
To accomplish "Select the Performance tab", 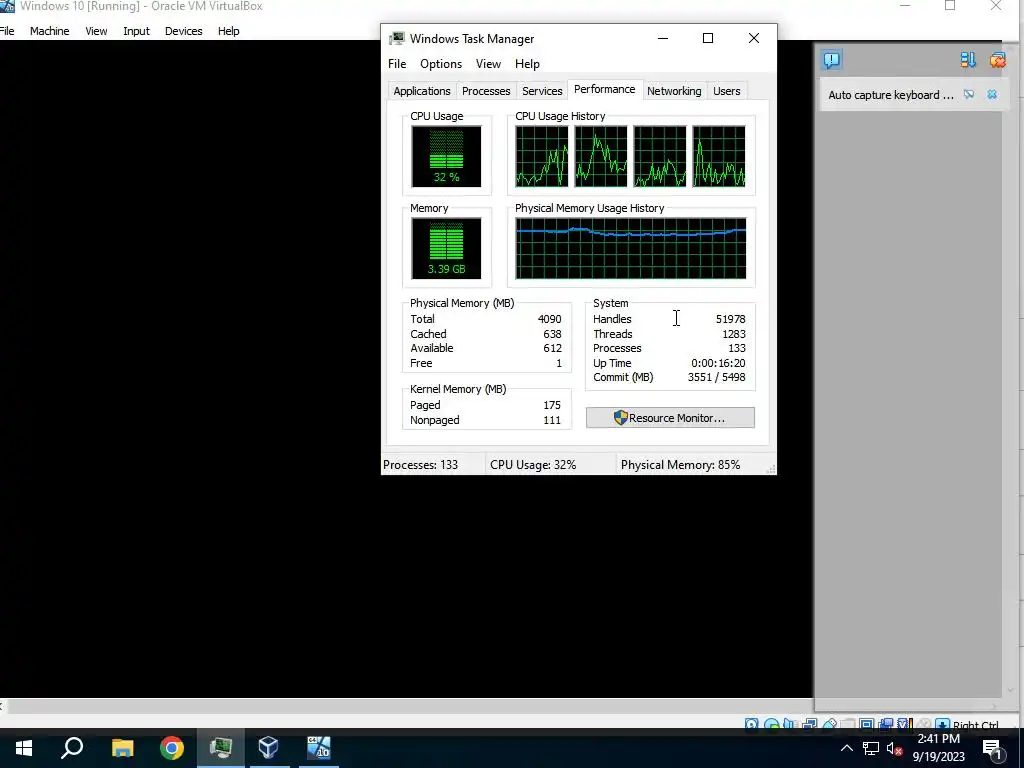I will (605, 89).
